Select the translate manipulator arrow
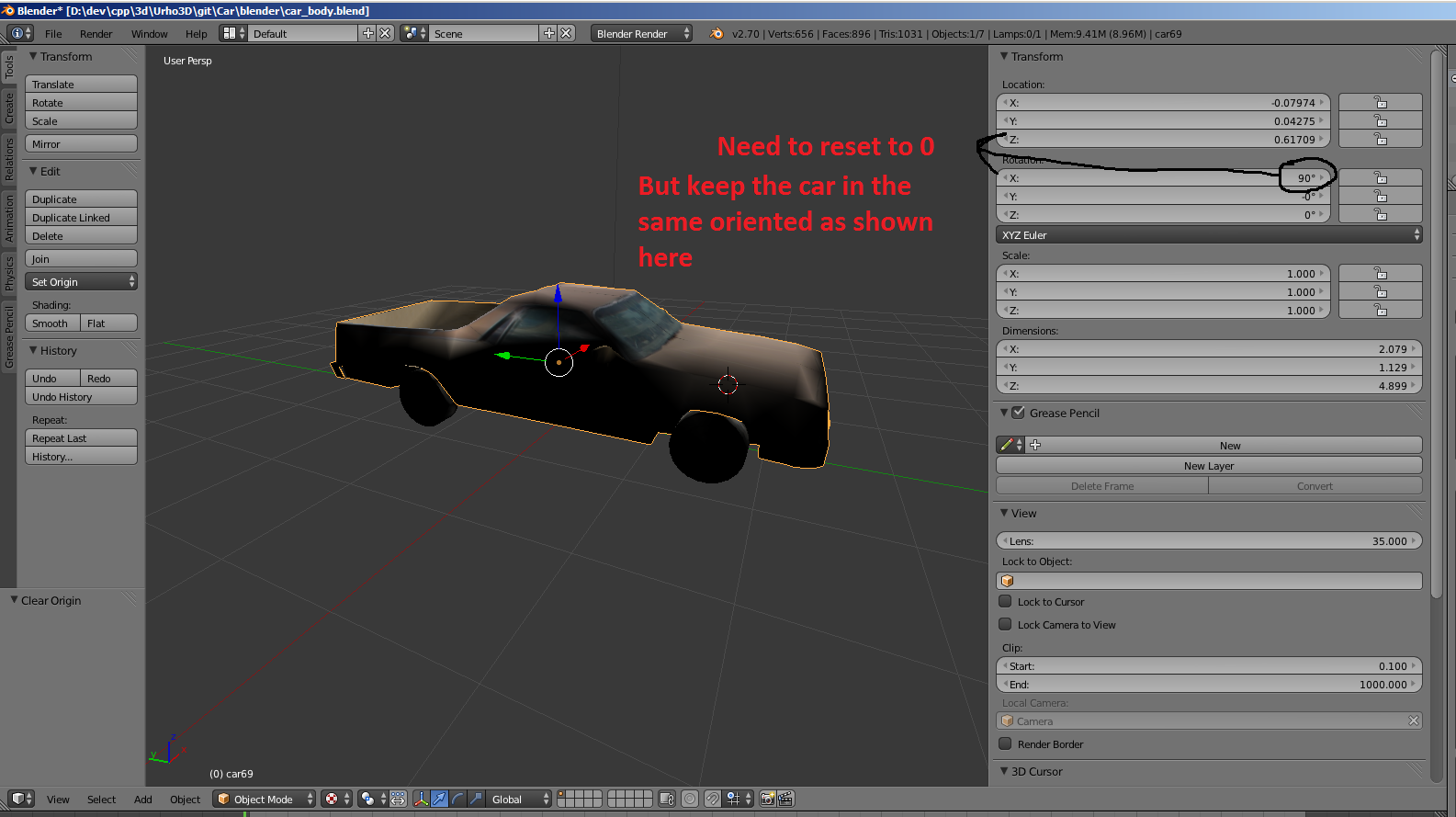 (439, 799)
